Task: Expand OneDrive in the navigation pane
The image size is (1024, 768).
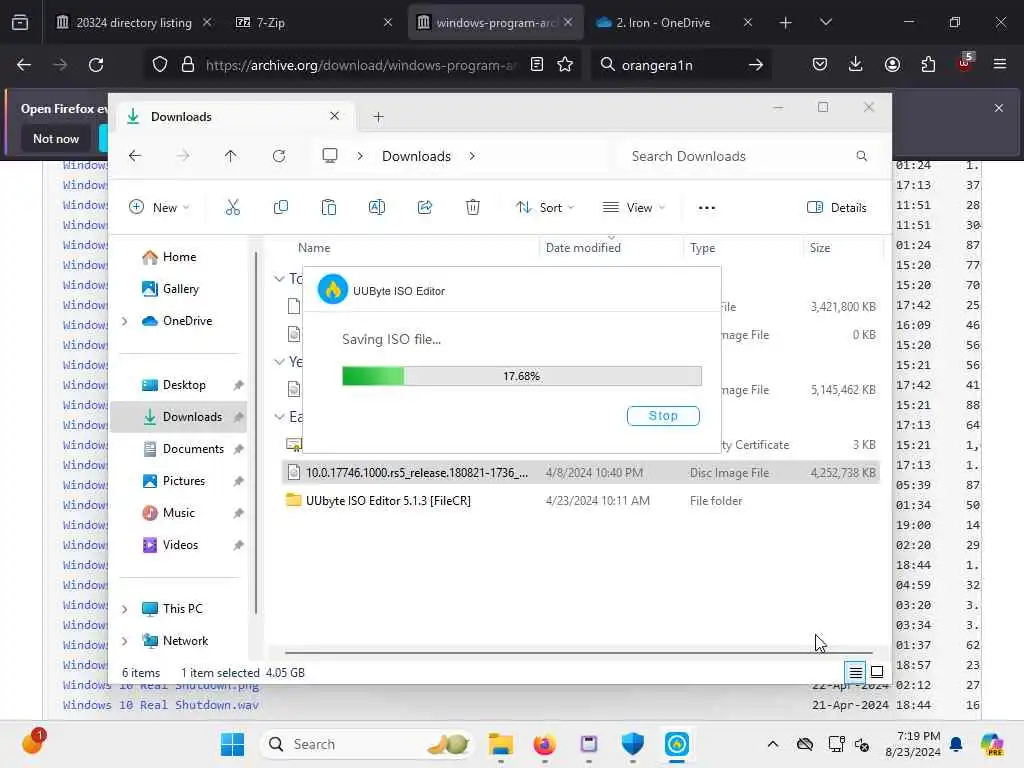Action: 125,321
